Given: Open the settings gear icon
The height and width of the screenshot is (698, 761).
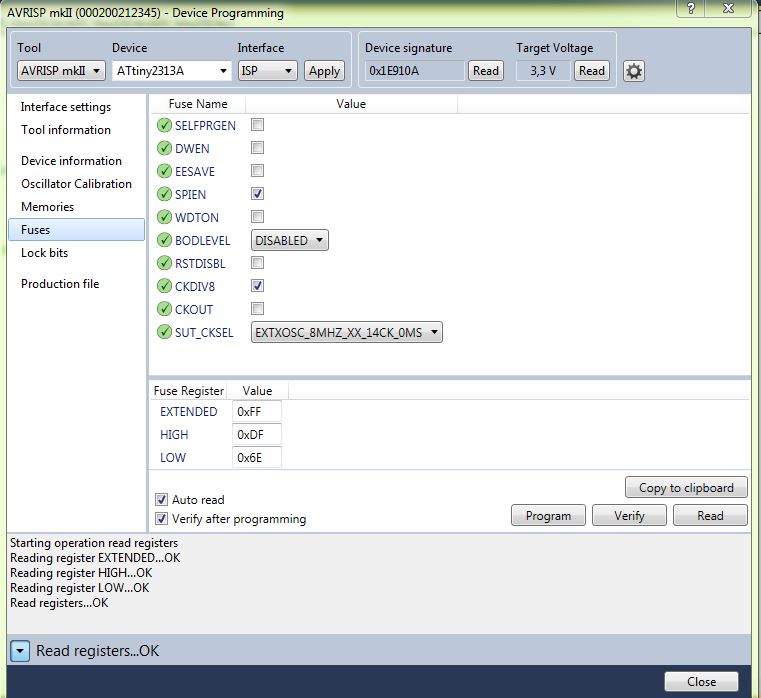Looking at the screenshot, I should point(633,71).
